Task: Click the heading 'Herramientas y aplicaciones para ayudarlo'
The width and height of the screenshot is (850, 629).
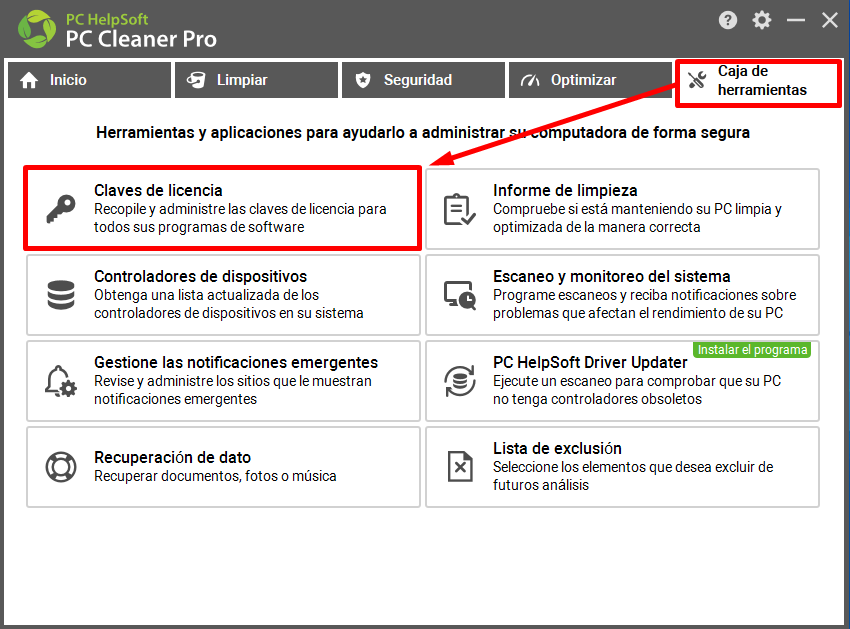Action: coord(423,132)
